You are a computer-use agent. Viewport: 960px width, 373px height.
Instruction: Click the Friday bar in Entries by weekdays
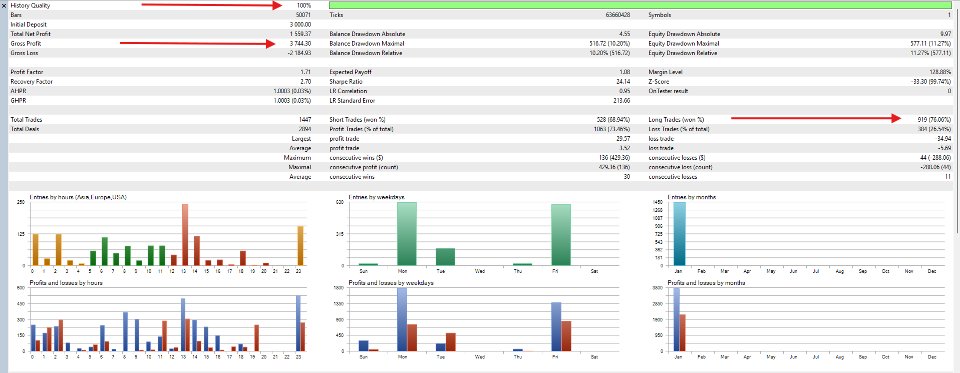pyautogui.click(x=561, y=235)
